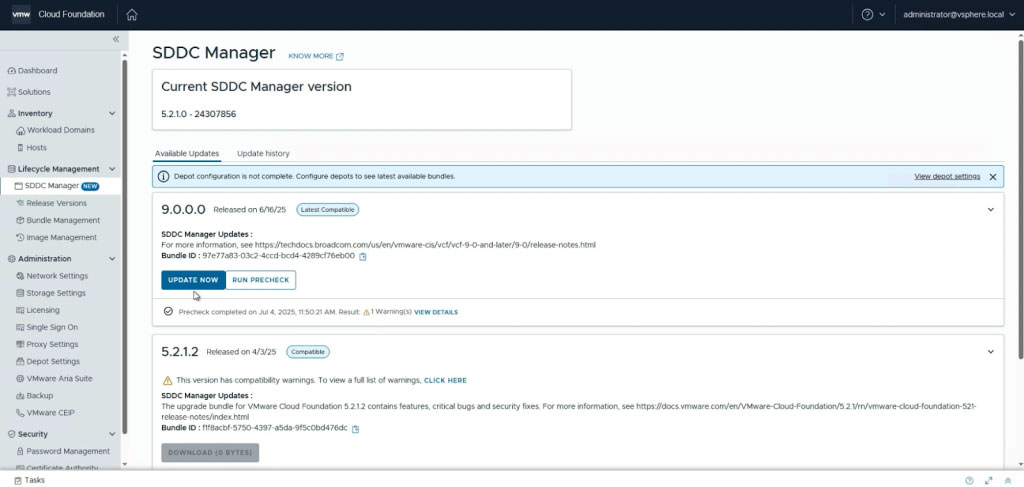Screen dimensions: 1024x487
Task: Open the Help question mark menu
Action: (x=867, y=15)
